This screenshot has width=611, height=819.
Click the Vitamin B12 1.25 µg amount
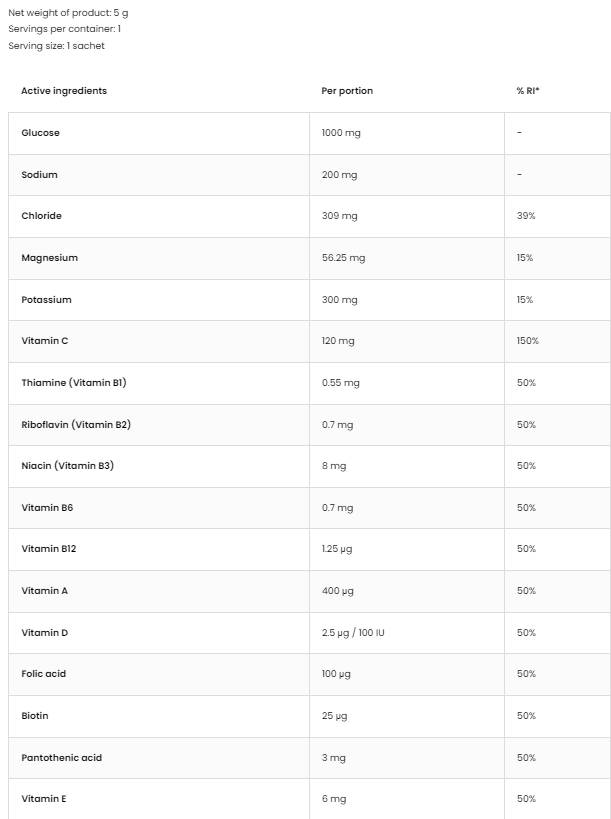point(337,549)
